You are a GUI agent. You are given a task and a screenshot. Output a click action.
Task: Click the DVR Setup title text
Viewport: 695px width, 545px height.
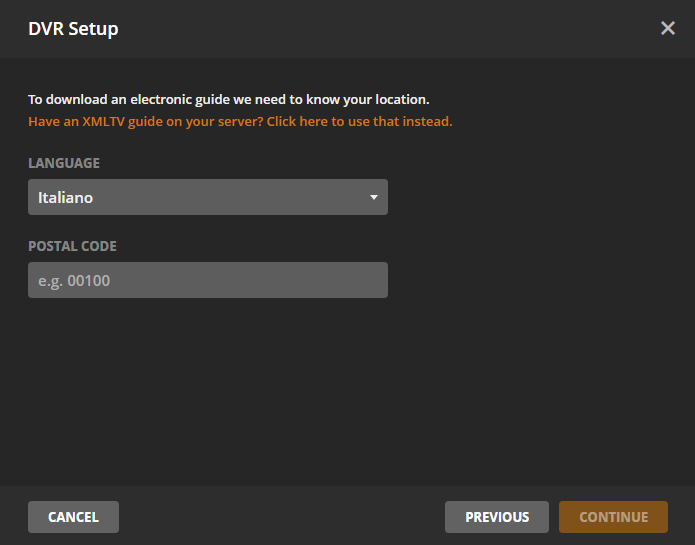[73, 29]
